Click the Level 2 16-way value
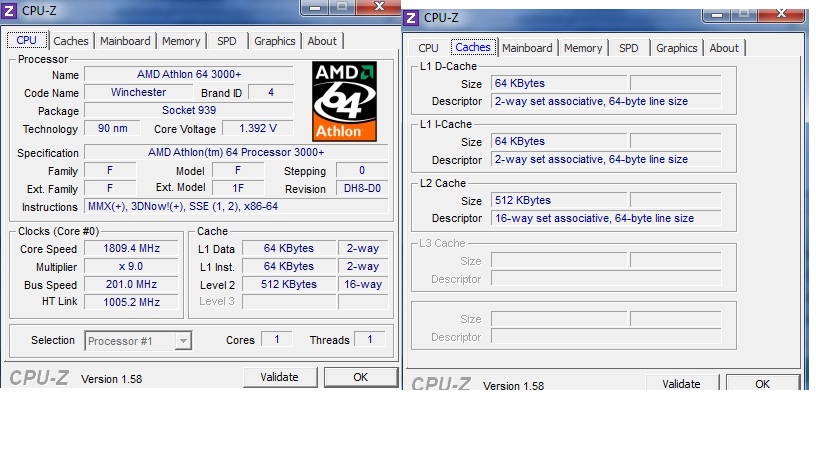This screenshot has height=460, width=816. click(x=363, y=285)
